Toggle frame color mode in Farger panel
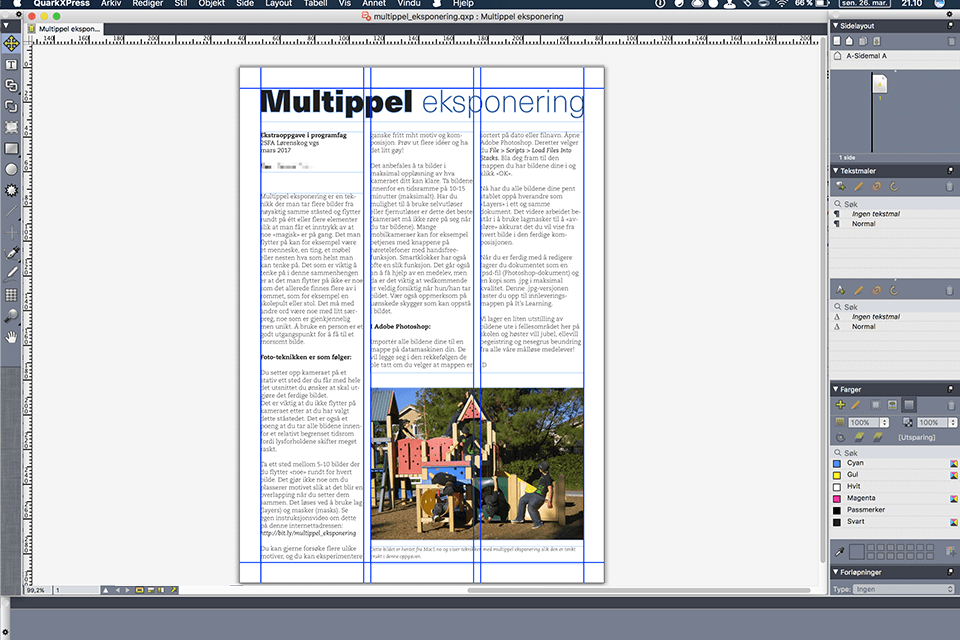The width and height of the screenshot is (960, 640). tap(876, 405)
